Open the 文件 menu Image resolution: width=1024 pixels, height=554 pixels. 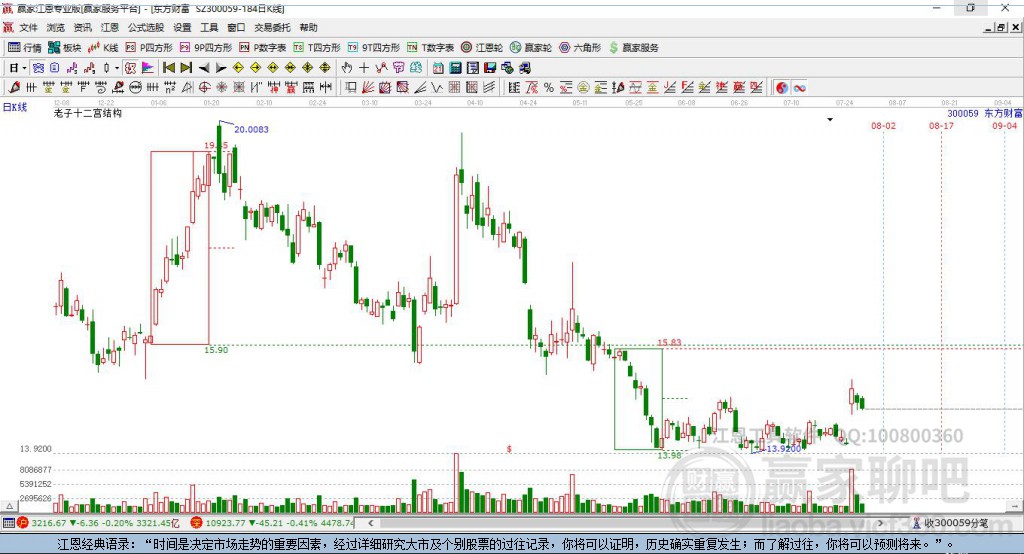(x=29, y=27)
